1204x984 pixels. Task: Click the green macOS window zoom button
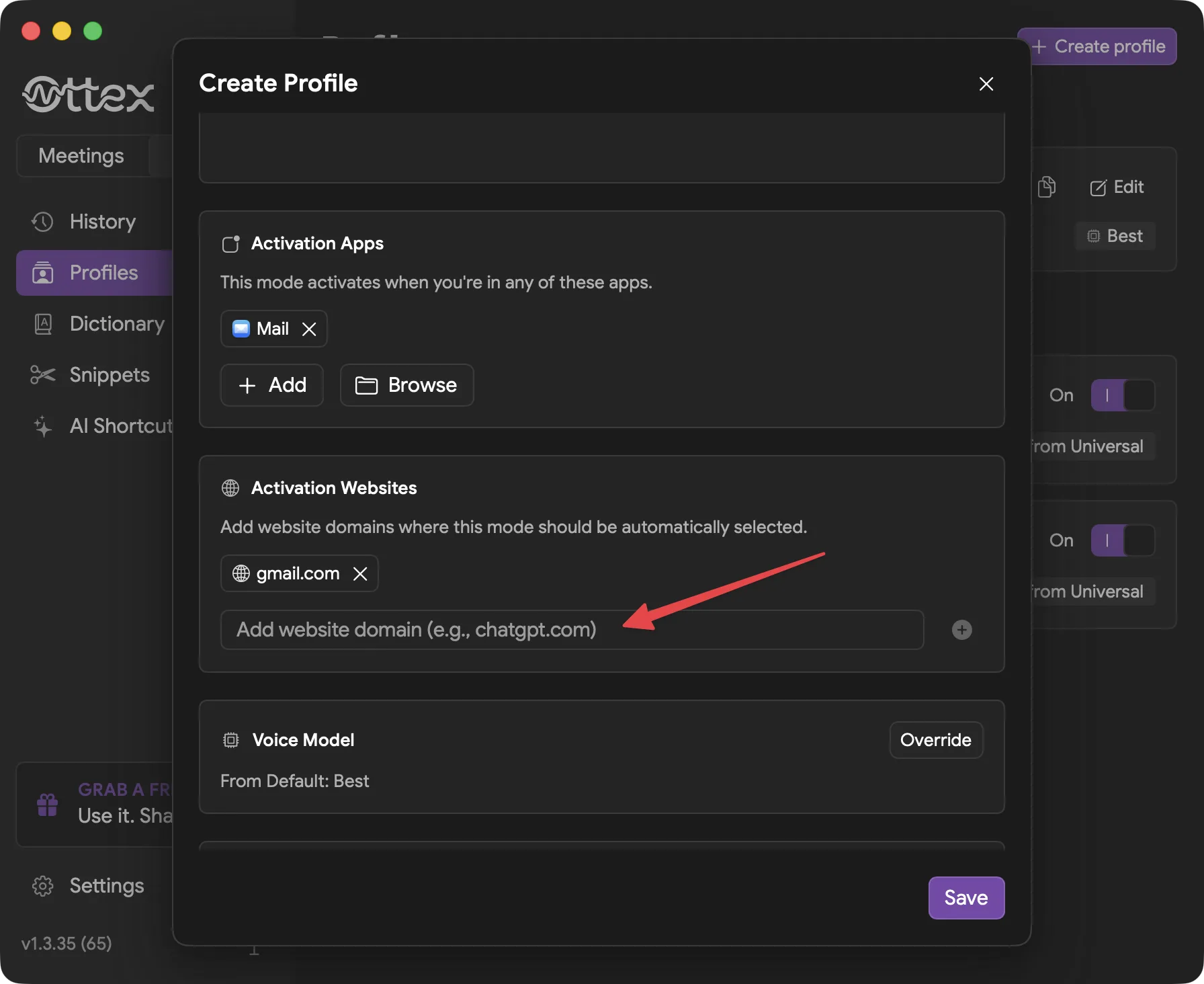click(x=93, y=31)
